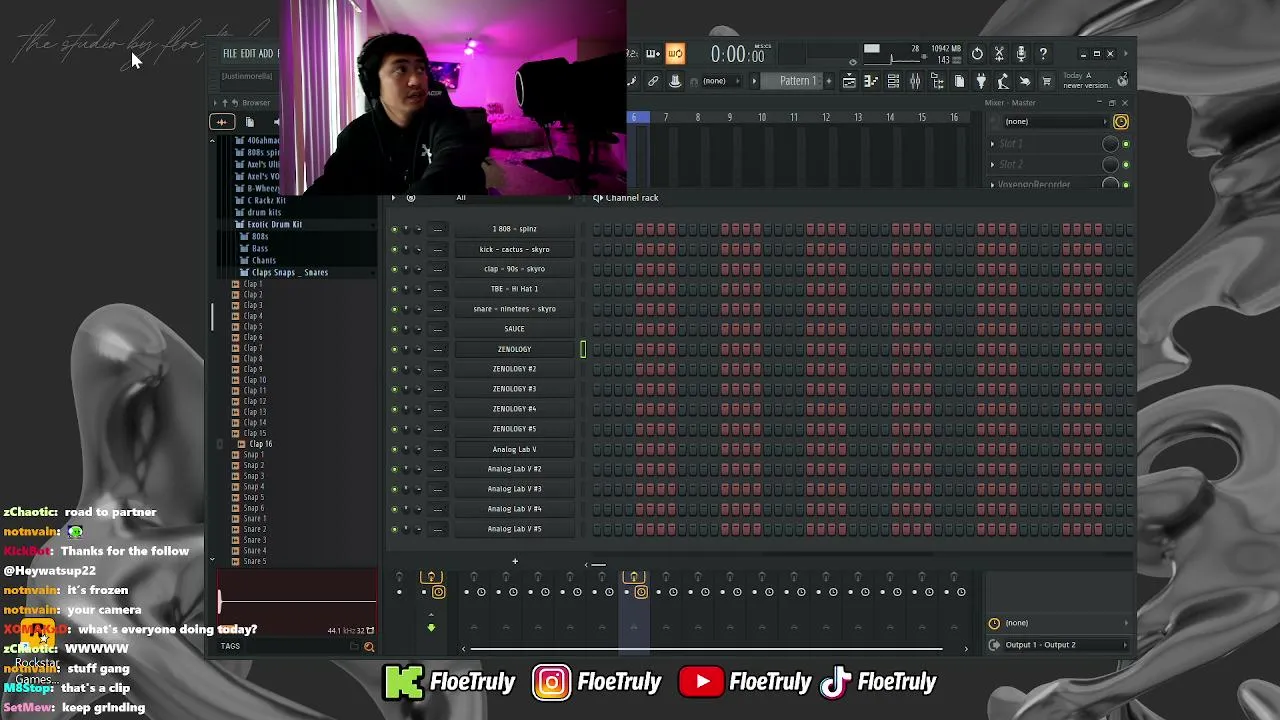Click the browser search magnifier icon
The width and height of the screenshot is (1280, 720).
tap(369, 647)
